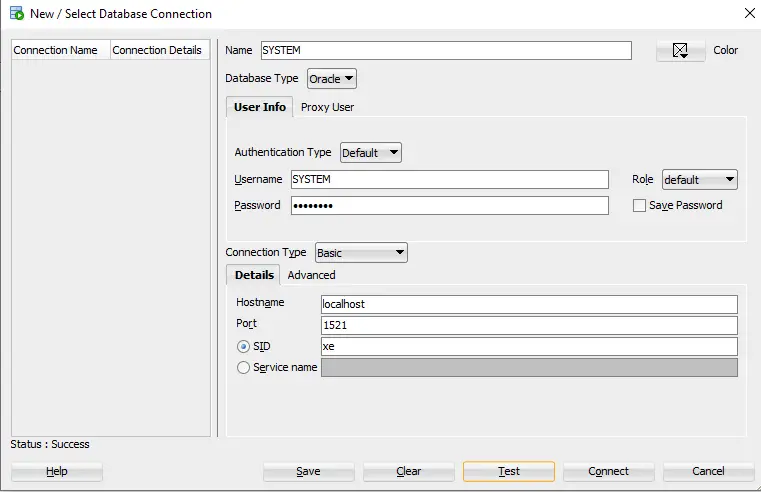This screenshot has width=761, height=492.
Task: Click the Clear button
Action: 409,471
